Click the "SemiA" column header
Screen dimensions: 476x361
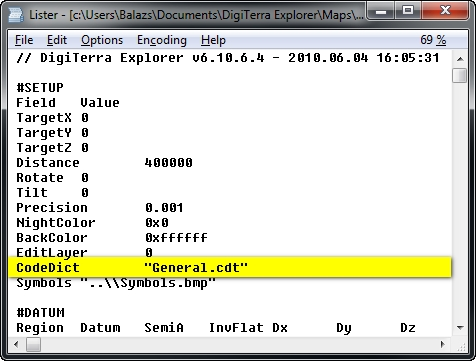(x=164, y=328)
